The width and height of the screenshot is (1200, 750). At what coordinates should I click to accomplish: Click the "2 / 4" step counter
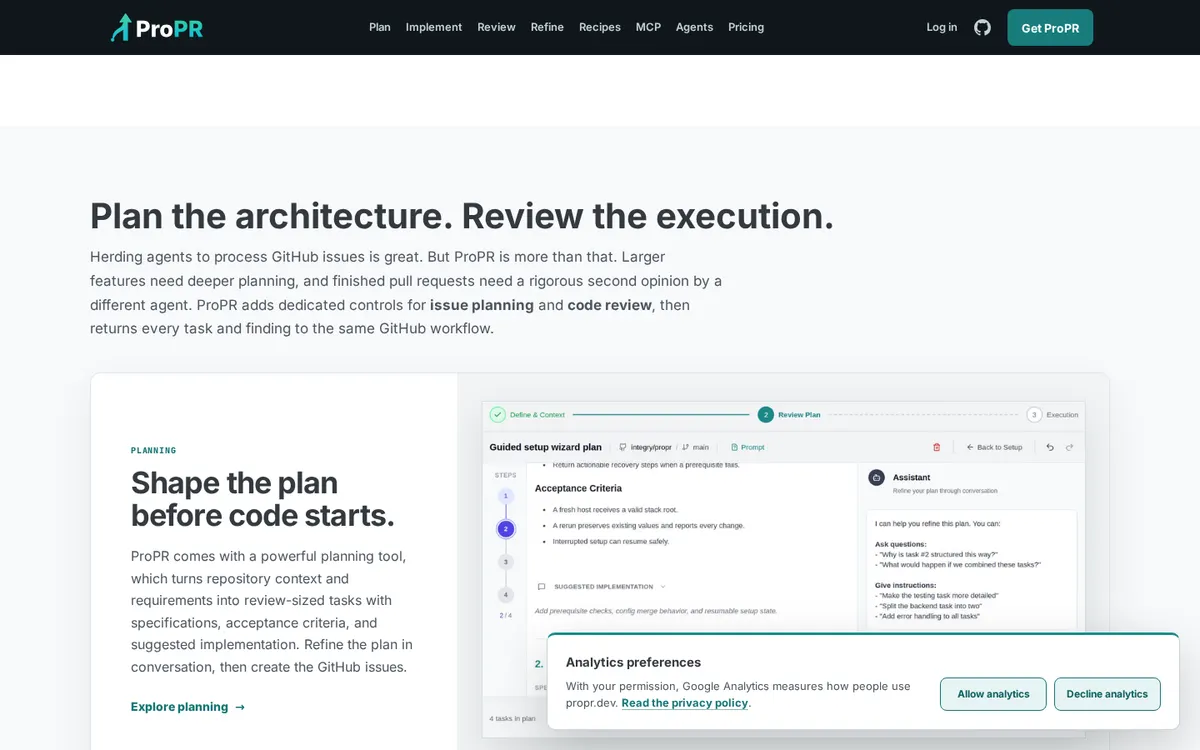[506, 615]
